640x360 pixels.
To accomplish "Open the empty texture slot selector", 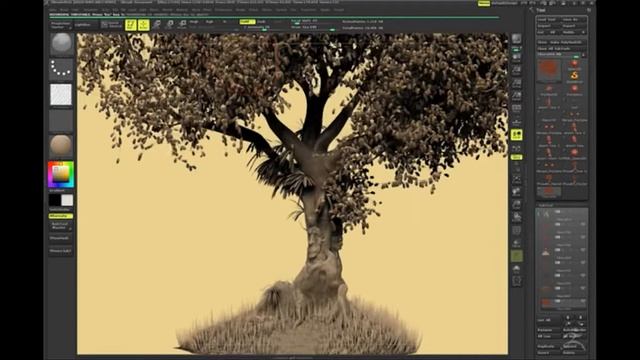I will [61, 120].
